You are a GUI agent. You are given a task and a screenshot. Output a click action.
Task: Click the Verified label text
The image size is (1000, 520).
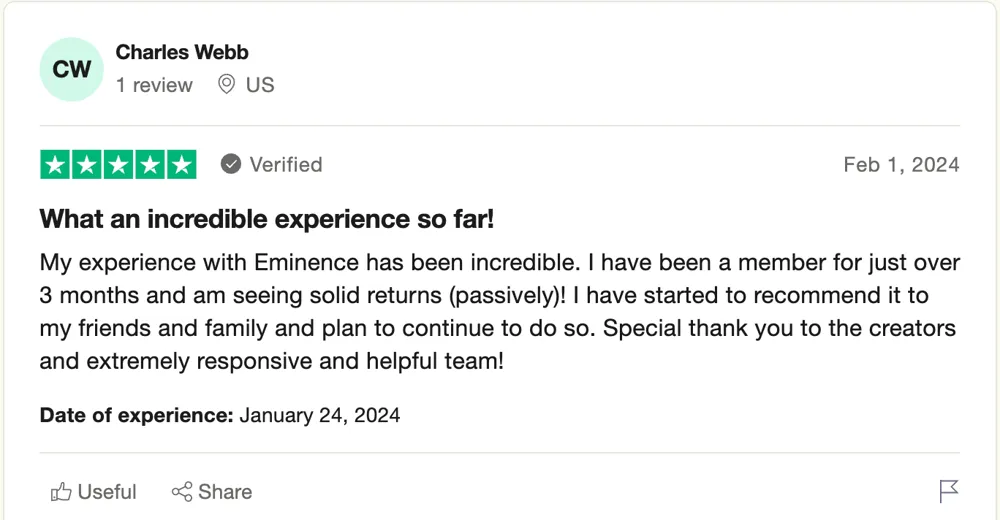coord(286,165)
